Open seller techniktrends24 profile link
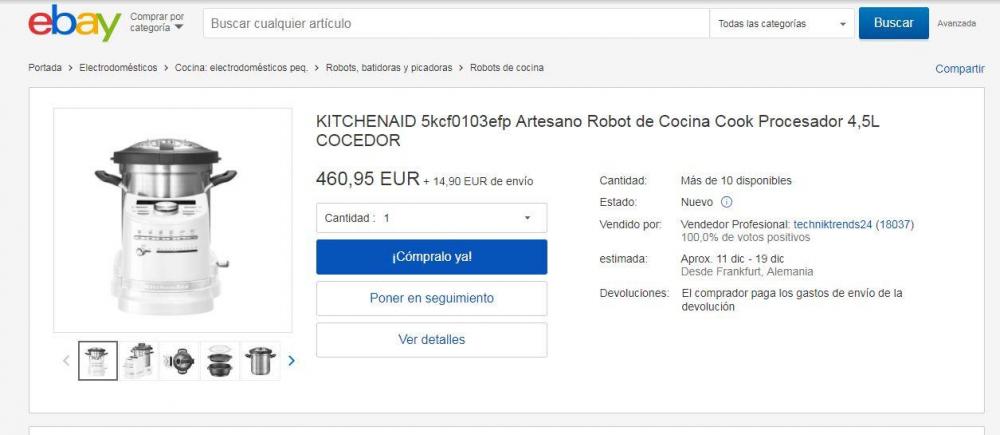 [x=832, y=225]
